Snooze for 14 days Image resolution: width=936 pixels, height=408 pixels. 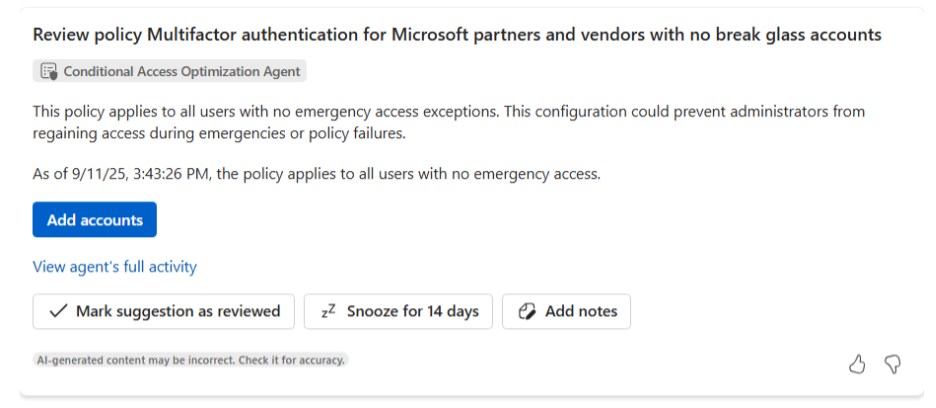412,312
